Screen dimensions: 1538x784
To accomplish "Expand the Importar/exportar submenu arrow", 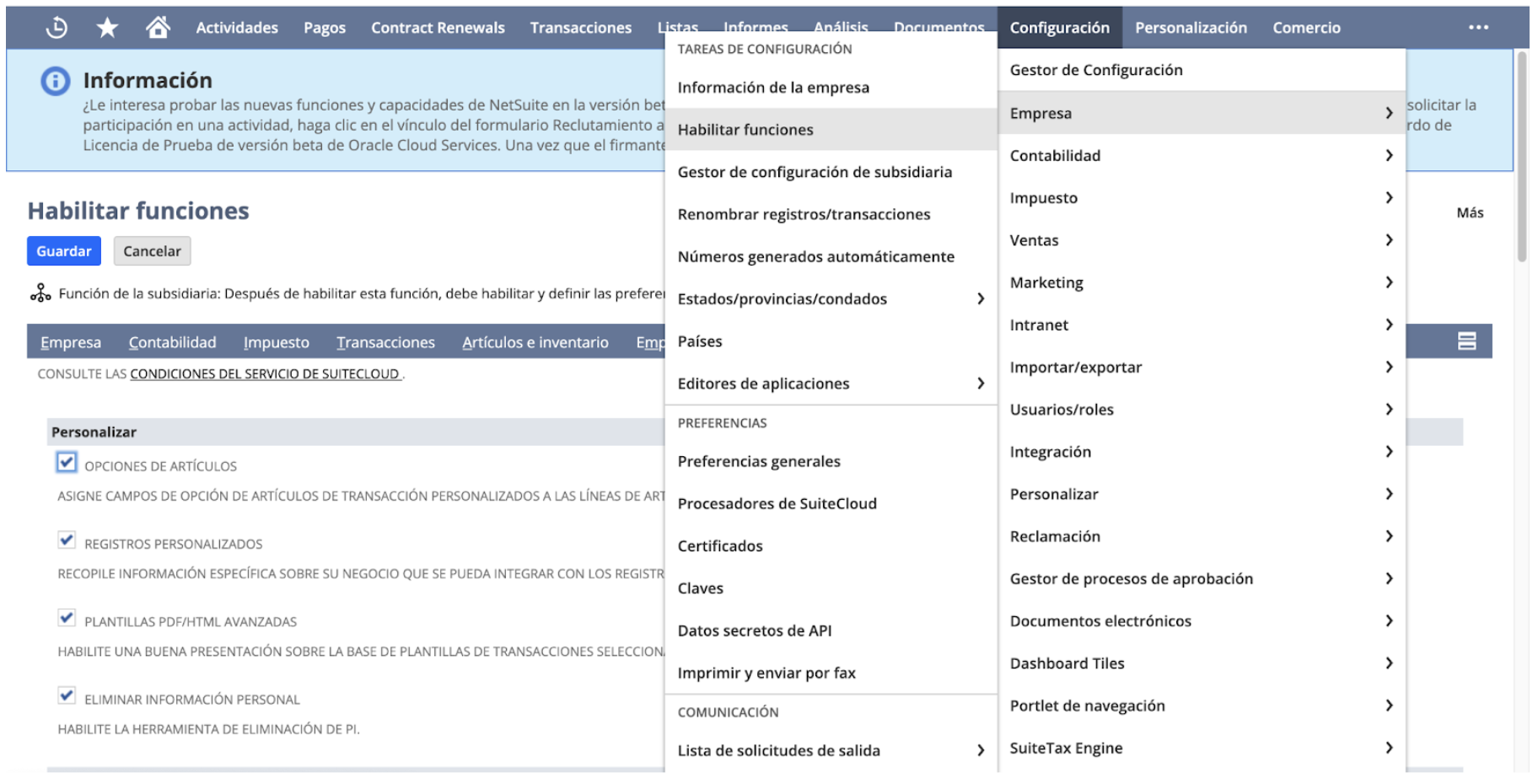I will (x=1389, y=367).
